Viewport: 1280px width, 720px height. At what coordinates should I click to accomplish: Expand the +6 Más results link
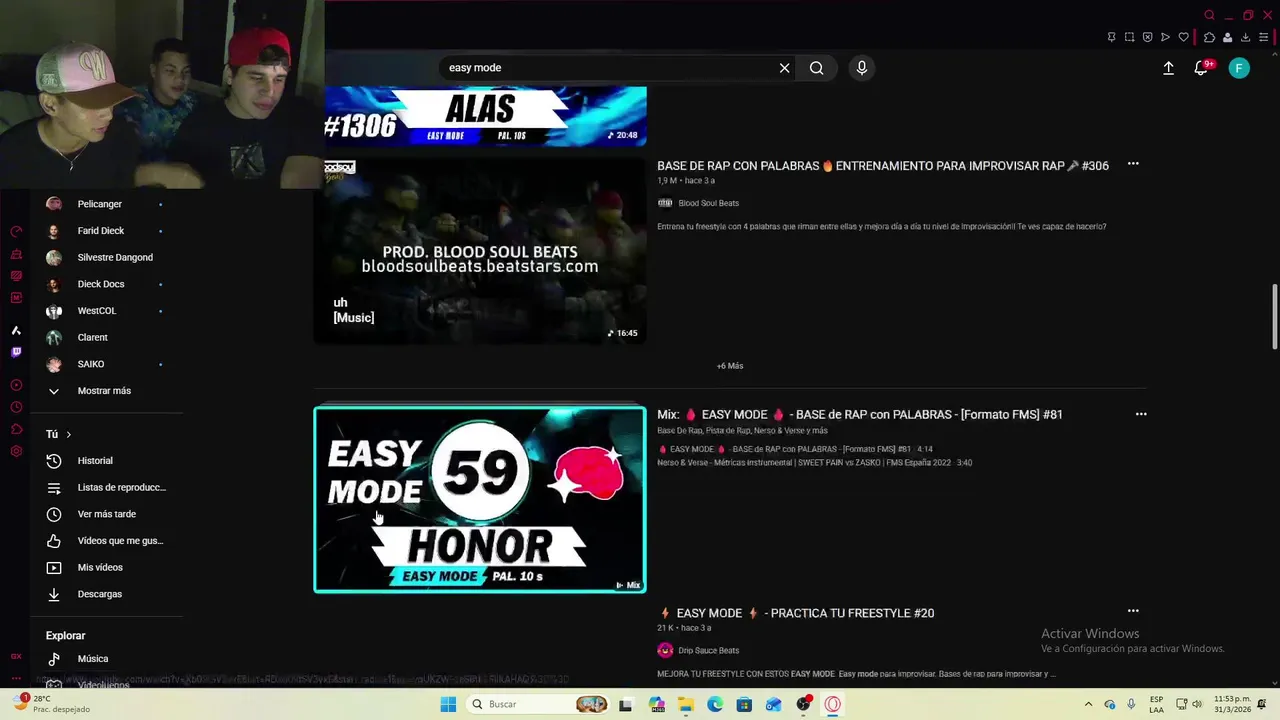[730, 366]
